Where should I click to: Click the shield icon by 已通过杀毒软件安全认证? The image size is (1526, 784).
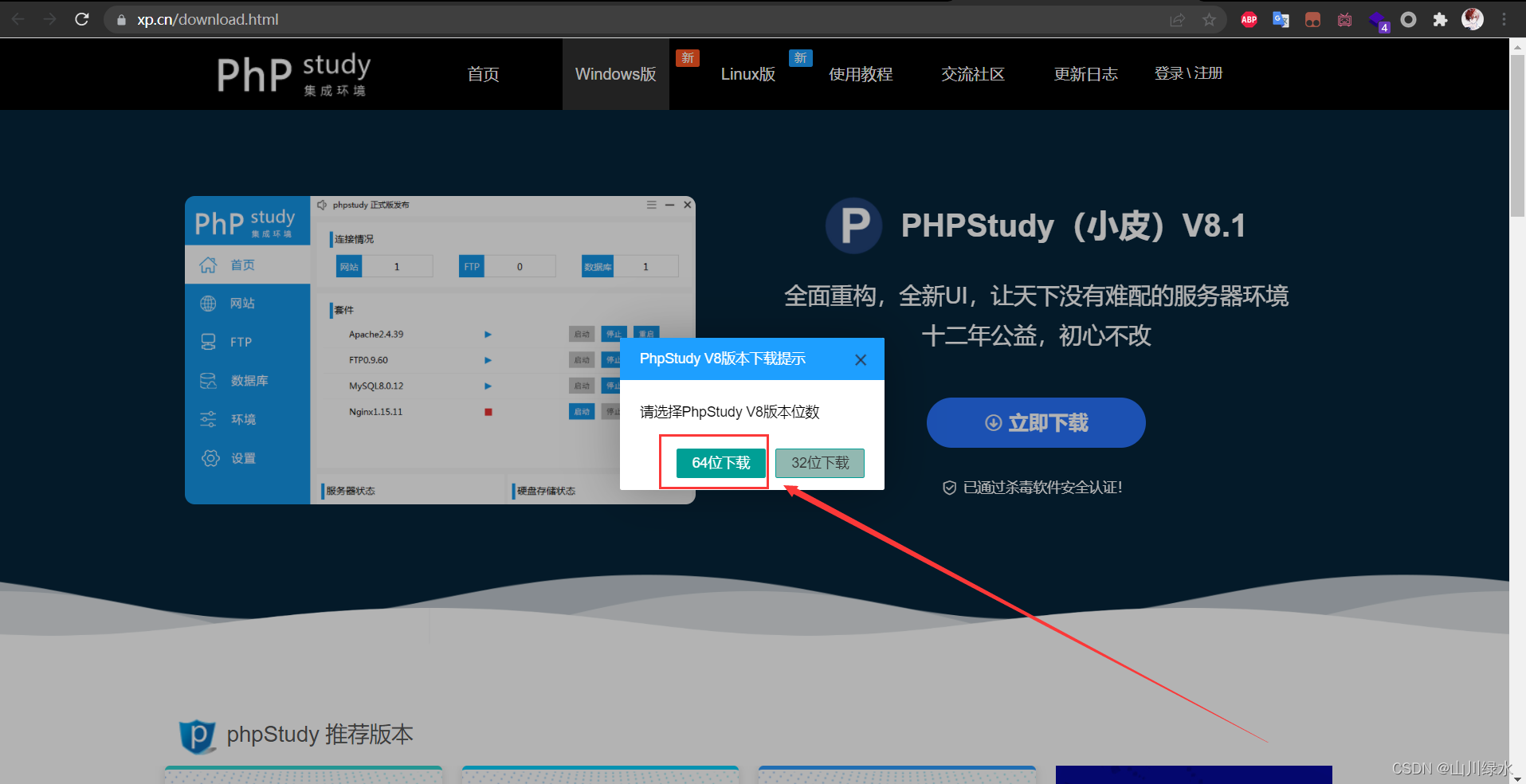pyautogui.click(x=949, y=488)
